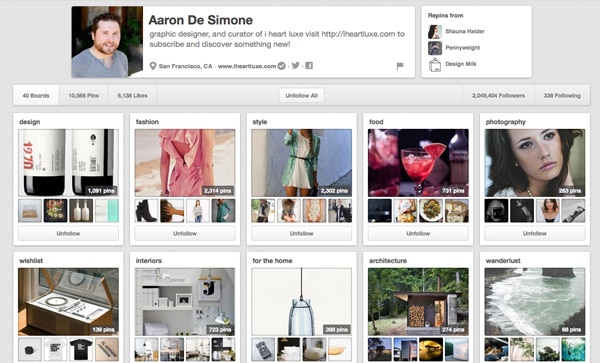Screen dimensions: 600x363
Task: Open the 6,138 Likes tab
Action: (x=132, y=96)
